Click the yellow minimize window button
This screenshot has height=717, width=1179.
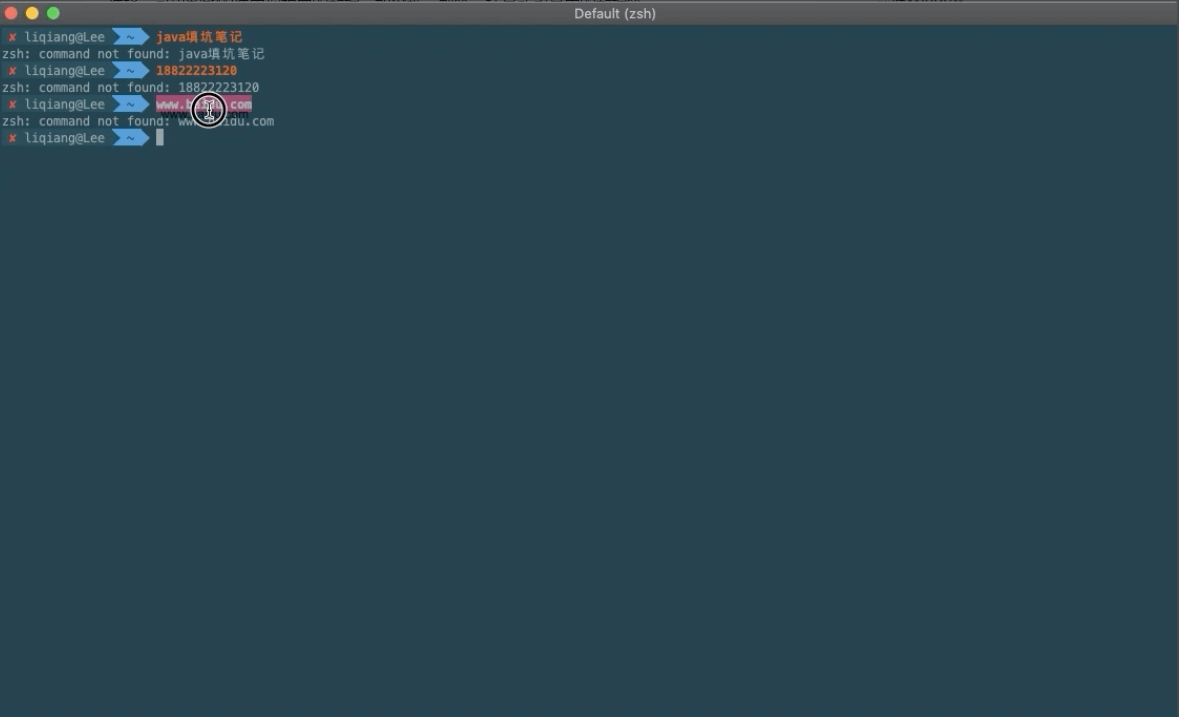point(32,13)
